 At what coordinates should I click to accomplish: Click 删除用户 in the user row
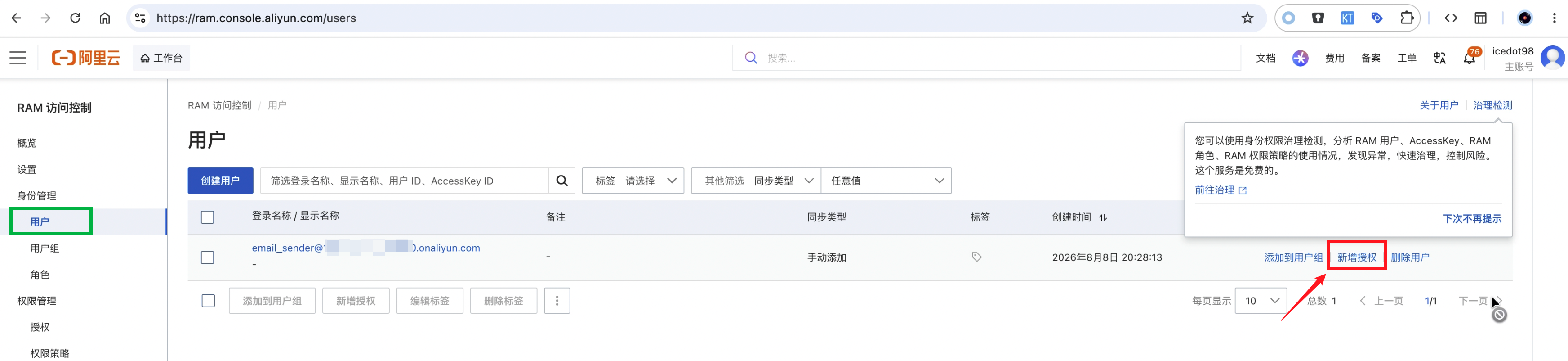1410,257
